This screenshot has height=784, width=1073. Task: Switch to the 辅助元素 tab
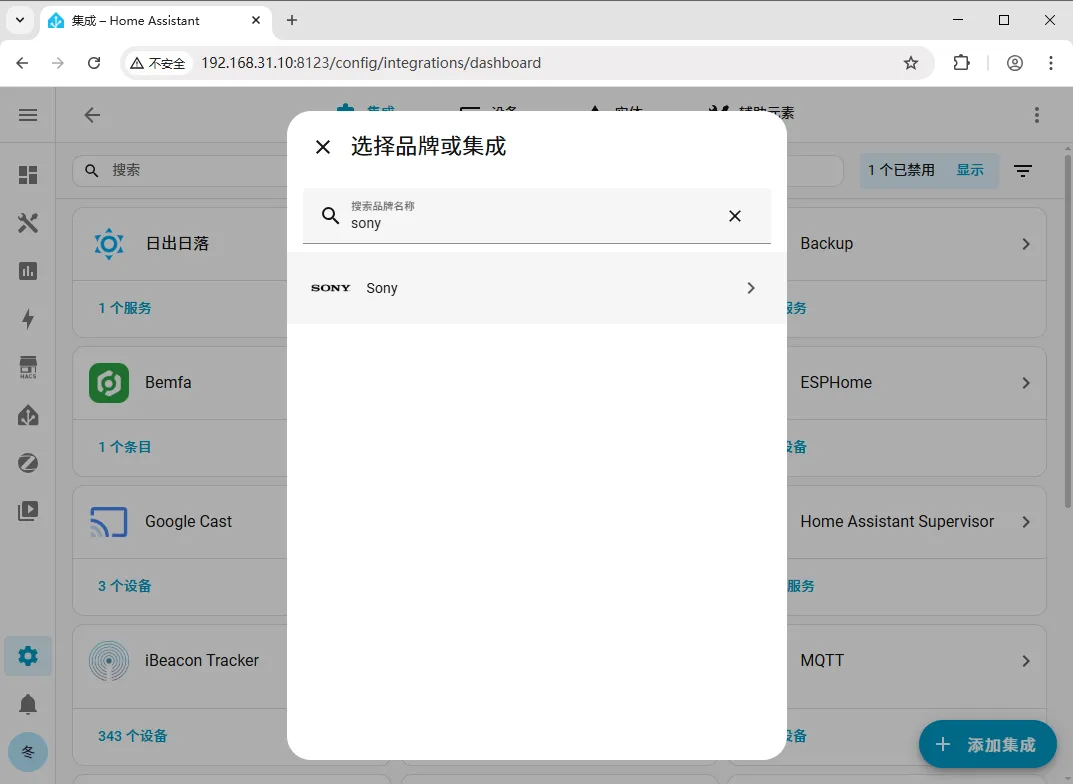751,112
